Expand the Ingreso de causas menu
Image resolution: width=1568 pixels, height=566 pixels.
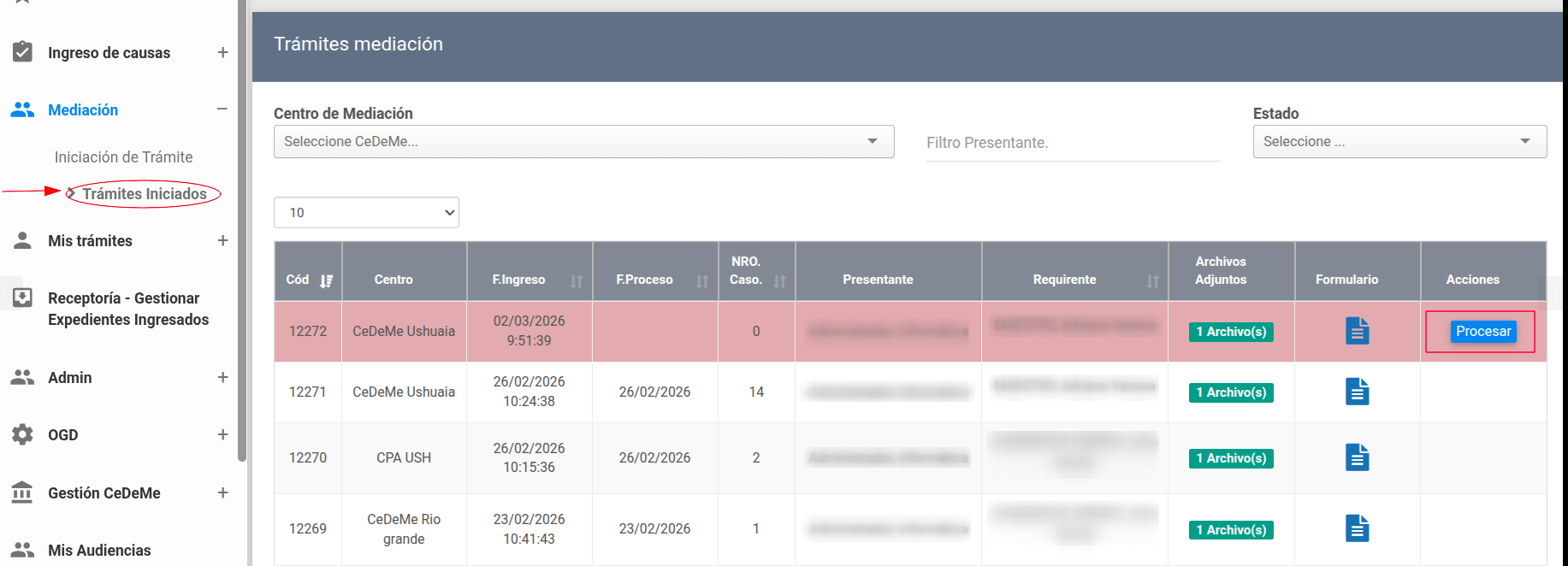(222, 52)
